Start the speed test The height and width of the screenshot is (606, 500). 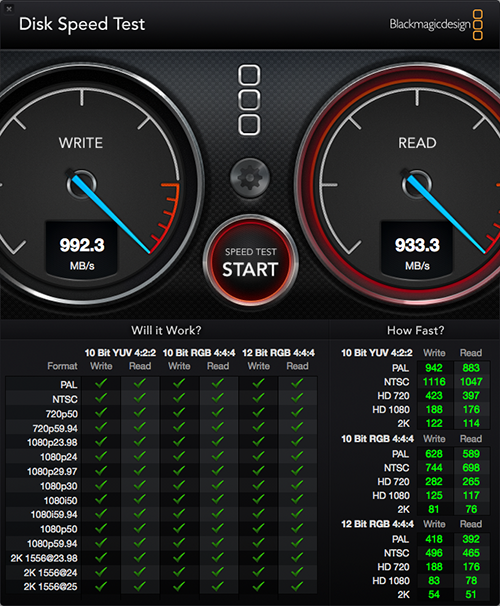(250, 262)
